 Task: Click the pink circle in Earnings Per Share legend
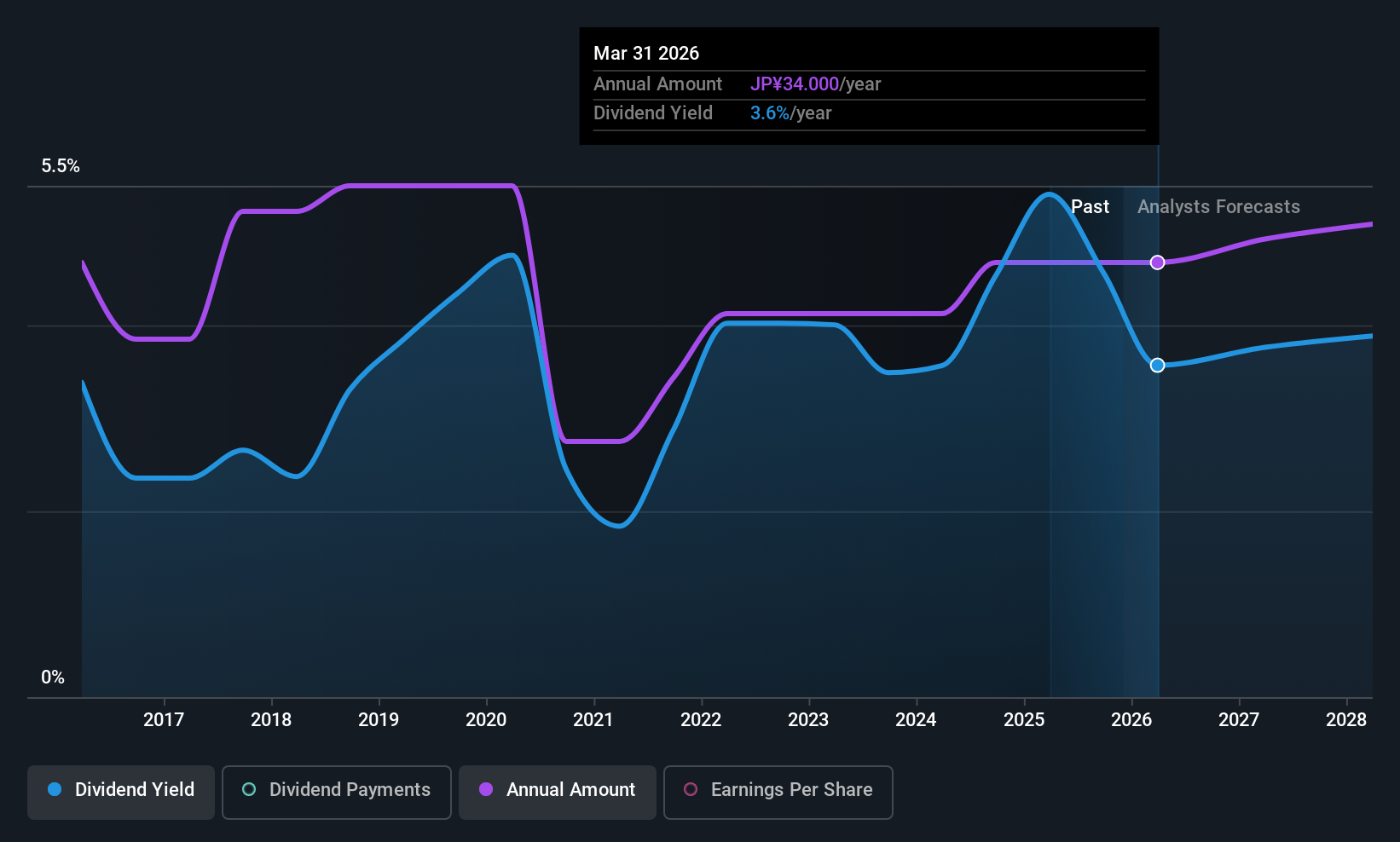coord(691,789)
